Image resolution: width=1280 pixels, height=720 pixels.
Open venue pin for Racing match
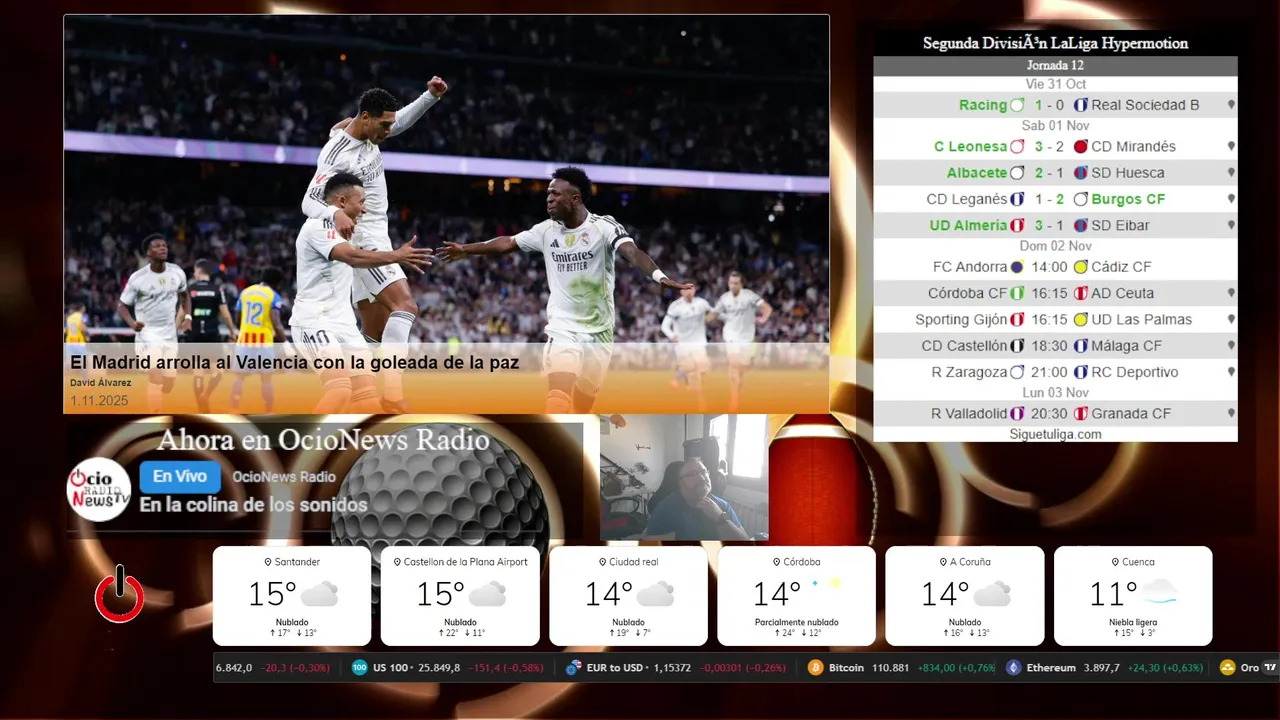tap(1231, 105)
